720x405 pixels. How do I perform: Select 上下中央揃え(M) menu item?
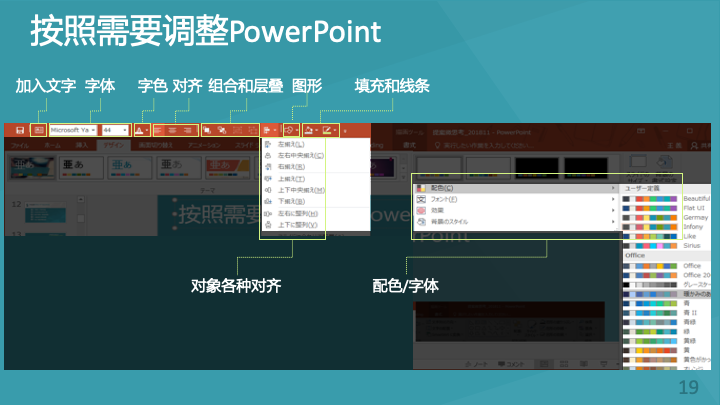click(315, 190)
